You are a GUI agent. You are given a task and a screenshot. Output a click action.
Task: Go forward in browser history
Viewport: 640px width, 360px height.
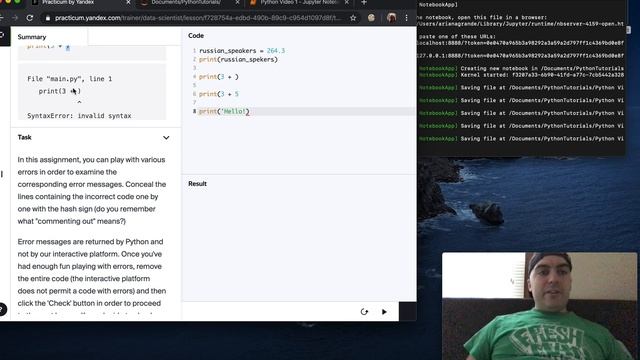[x=15, y=18]
